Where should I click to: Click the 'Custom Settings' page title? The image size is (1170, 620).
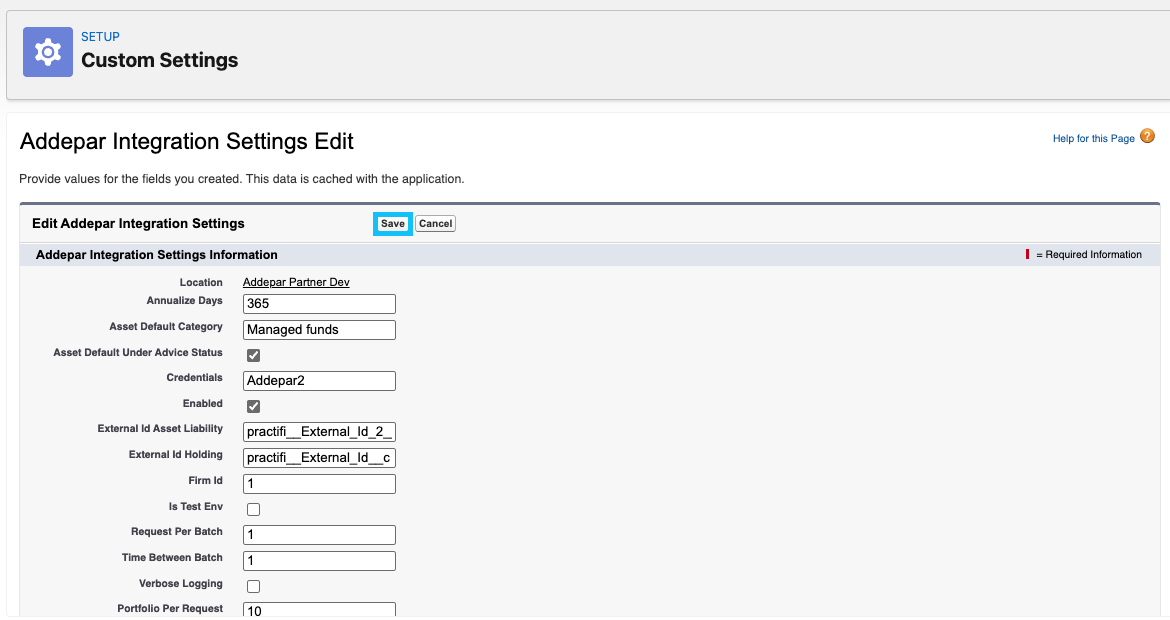pos(160,60)
